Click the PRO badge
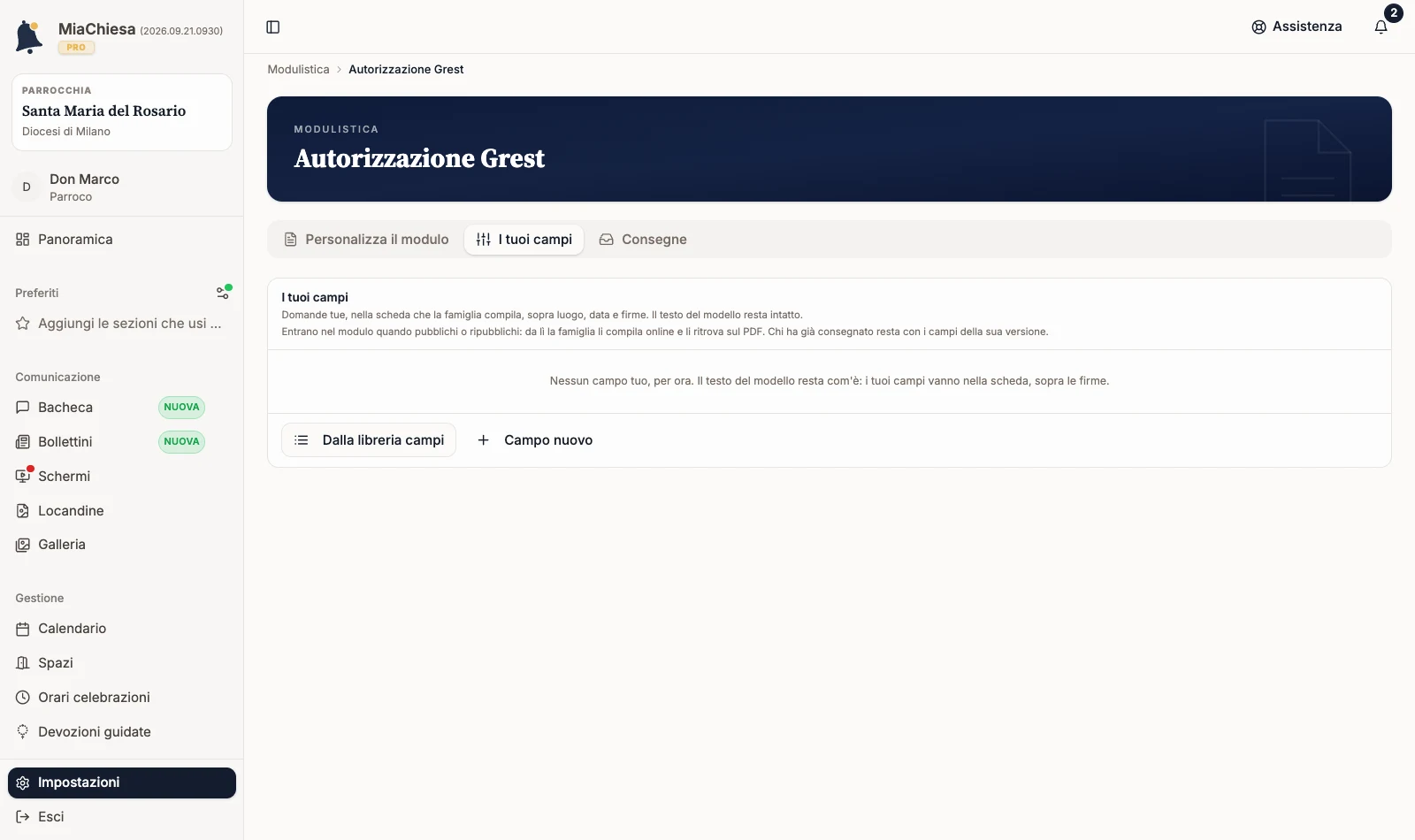 (x=76, y=48)
